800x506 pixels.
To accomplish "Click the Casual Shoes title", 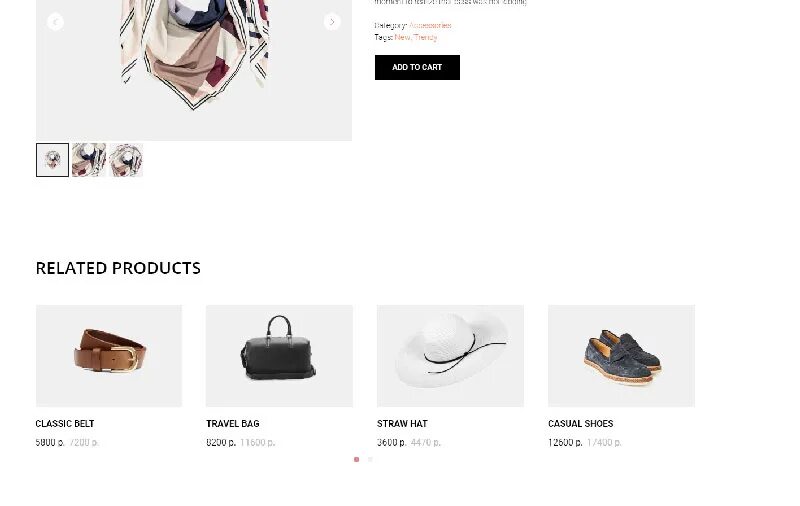I will (x=581, y=424).
